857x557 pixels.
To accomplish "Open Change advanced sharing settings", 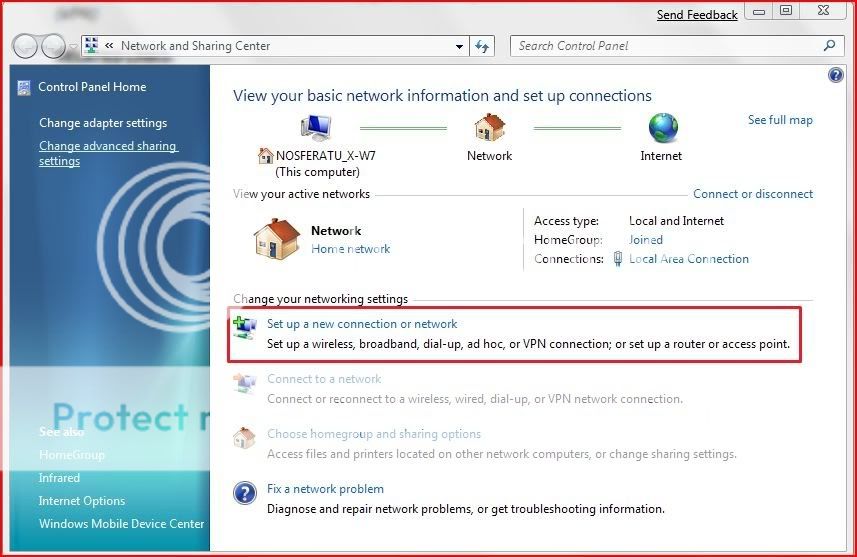I will click(108, 153).
